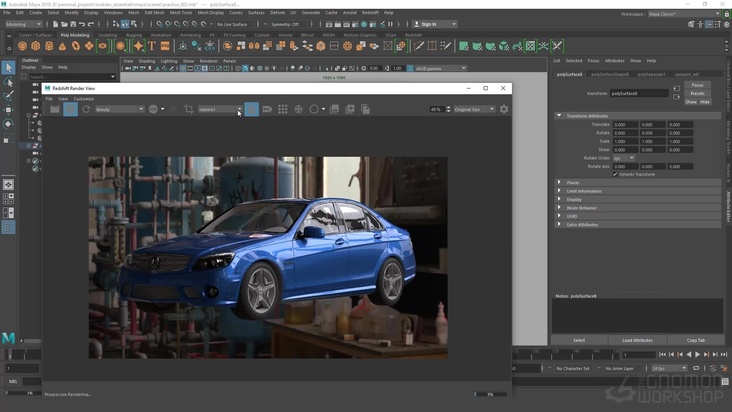
Task: Expand the Extra Attributes section
Action: [559, 224]
